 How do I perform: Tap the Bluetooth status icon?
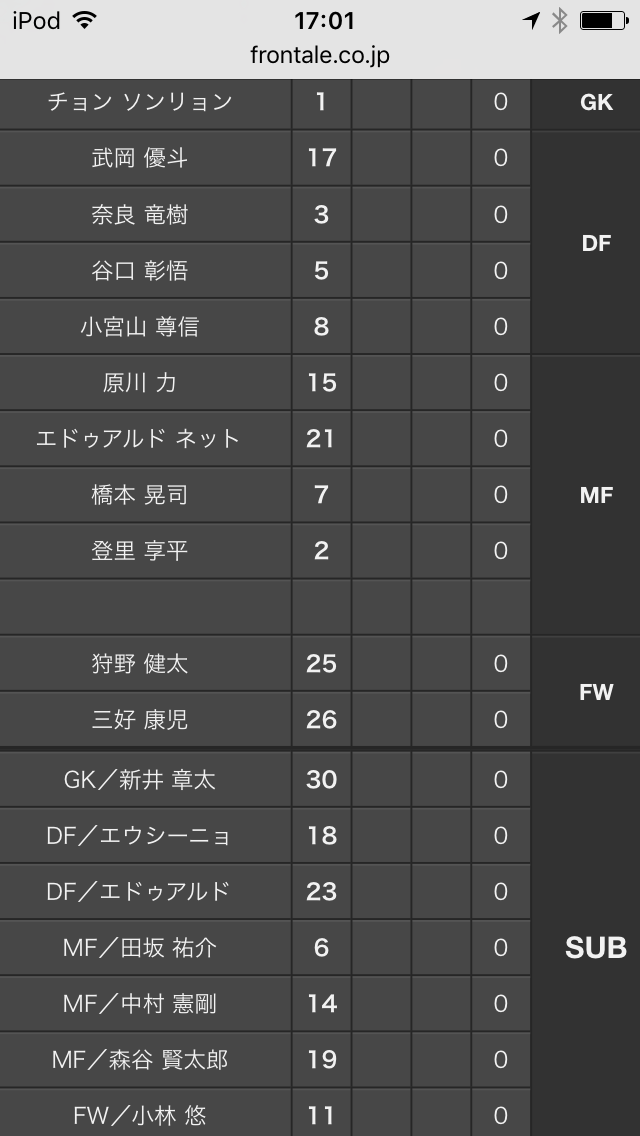tap(559, 20)
